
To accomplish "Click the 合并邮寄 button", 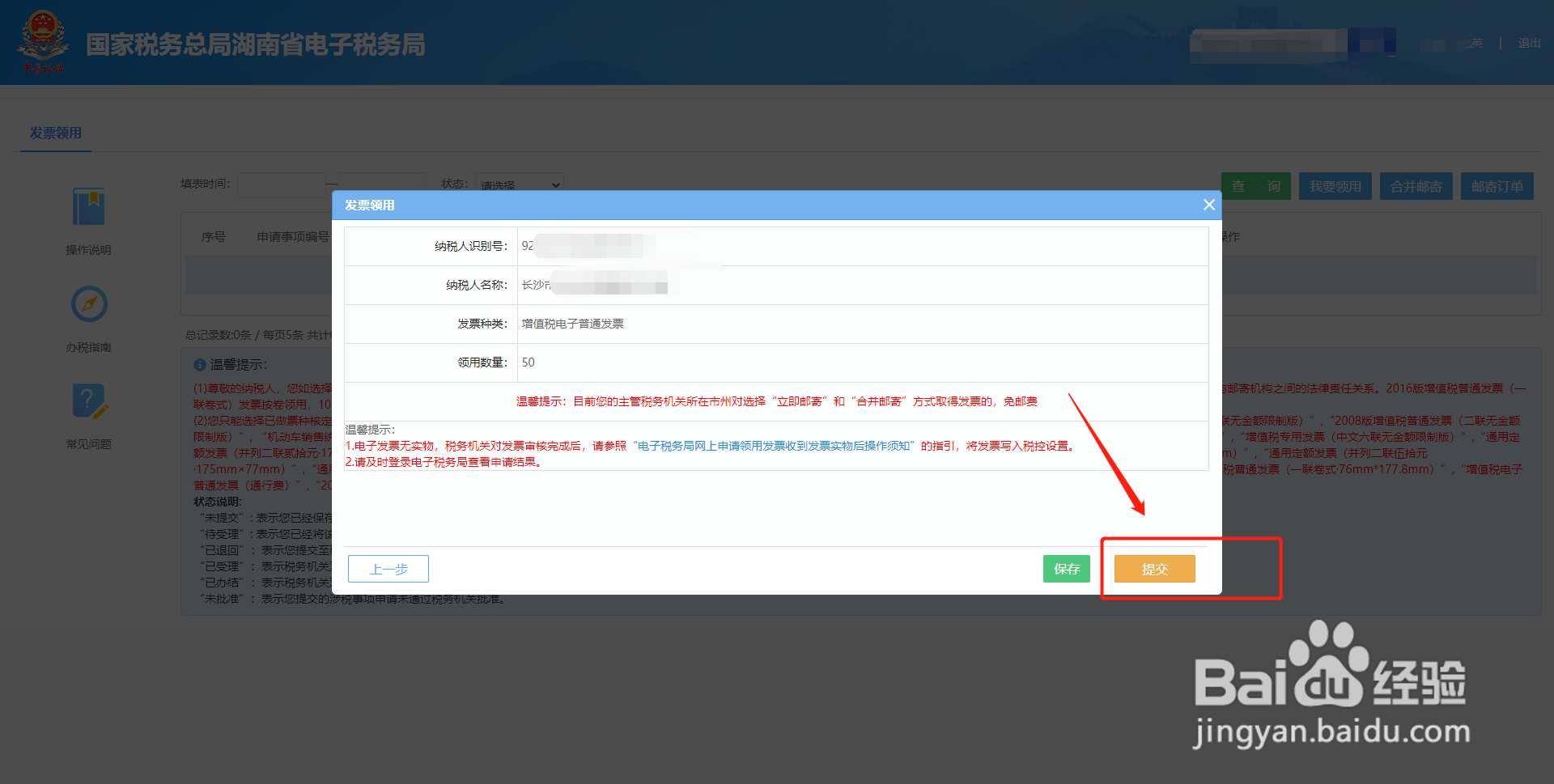I will point(1416,186).
